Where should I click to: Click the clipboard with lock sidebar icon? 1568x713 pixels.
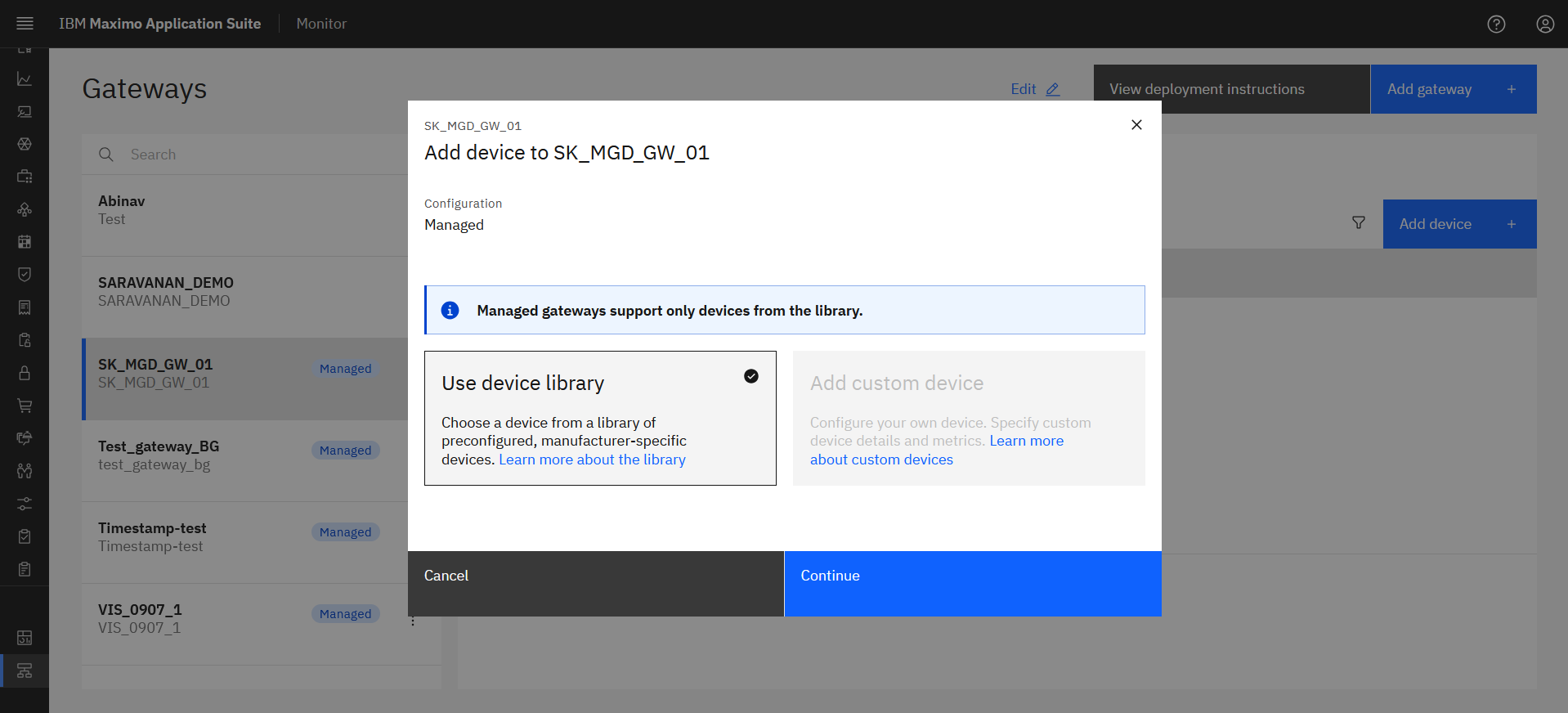pyautogui.click(x=25, y=340)
